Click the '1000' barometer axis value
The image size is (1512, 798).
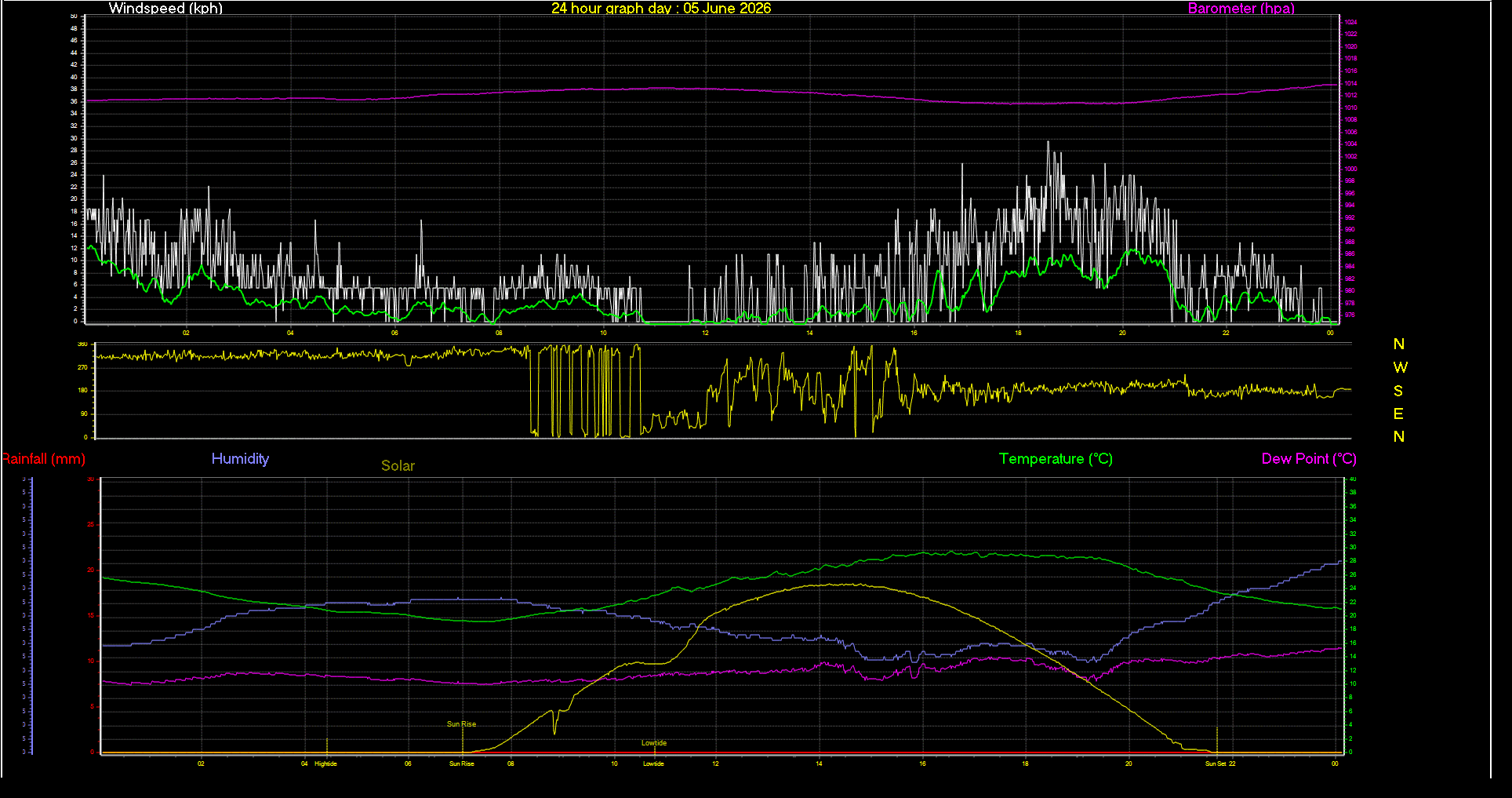click(1350, 169)
